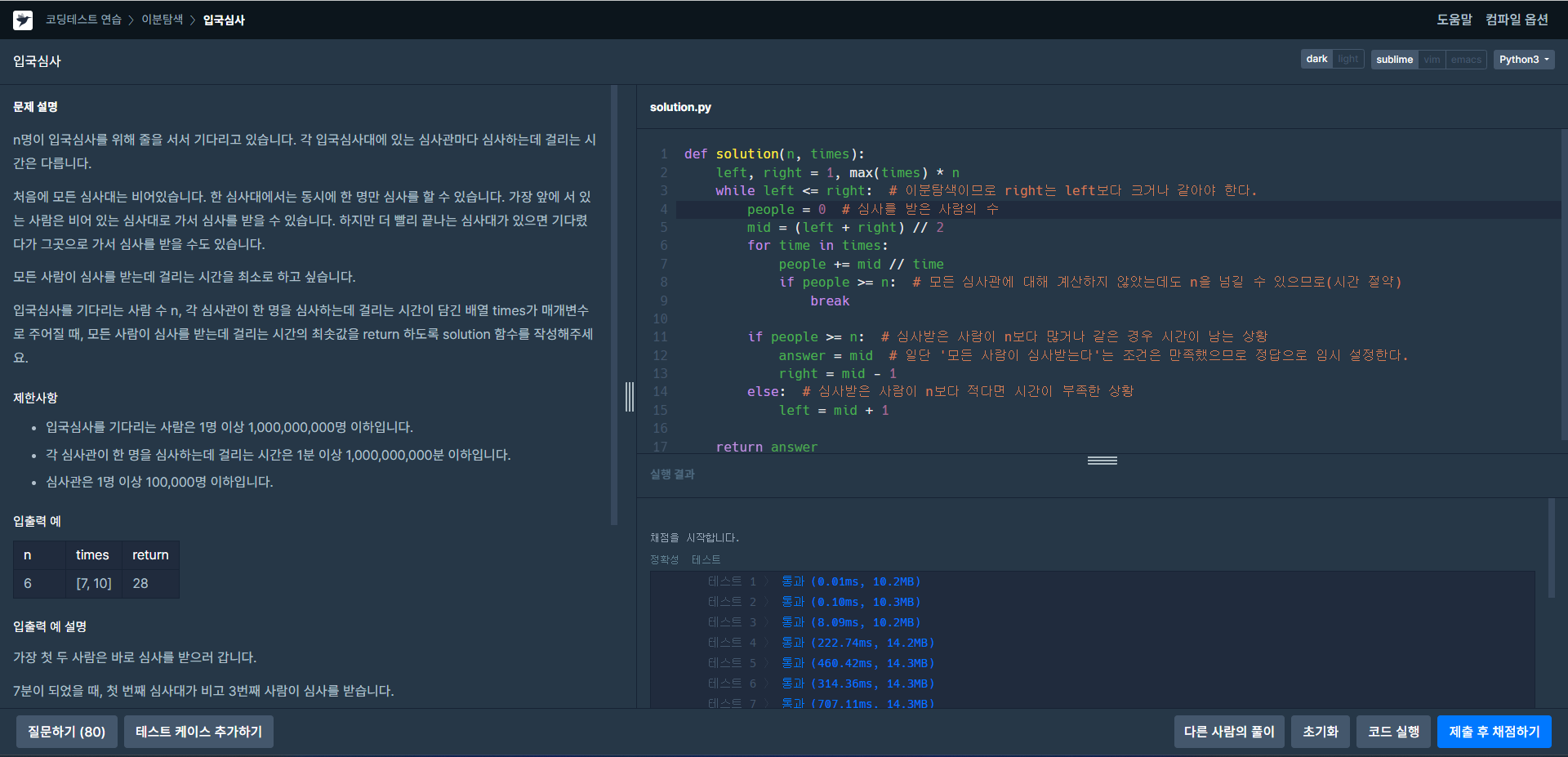Switch the editor theme to light
Screen dimensions: 1568x757
coord(1348,59)
